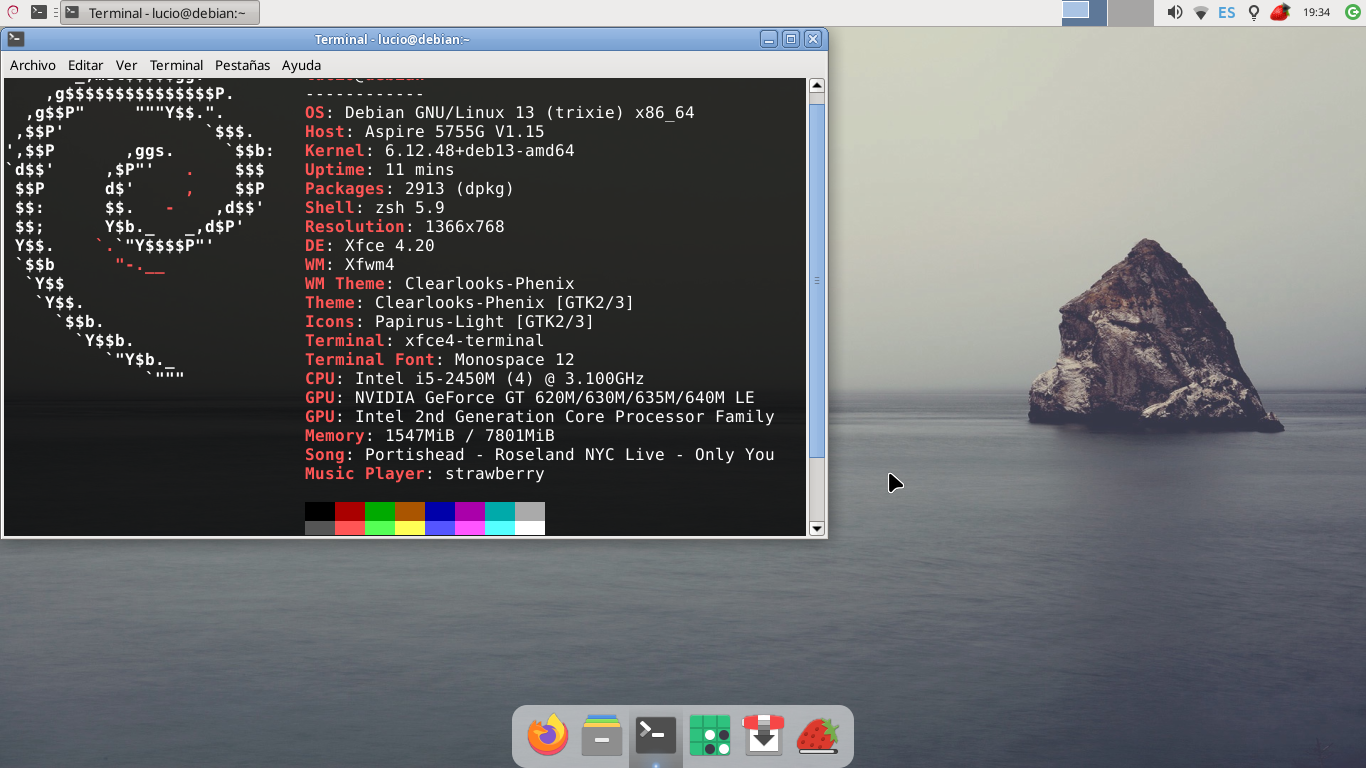1366x768 pixels.
Task: Click the 'WM Theme: Clearlooks-Phenix' line
Action: click(x=440, y=284)
